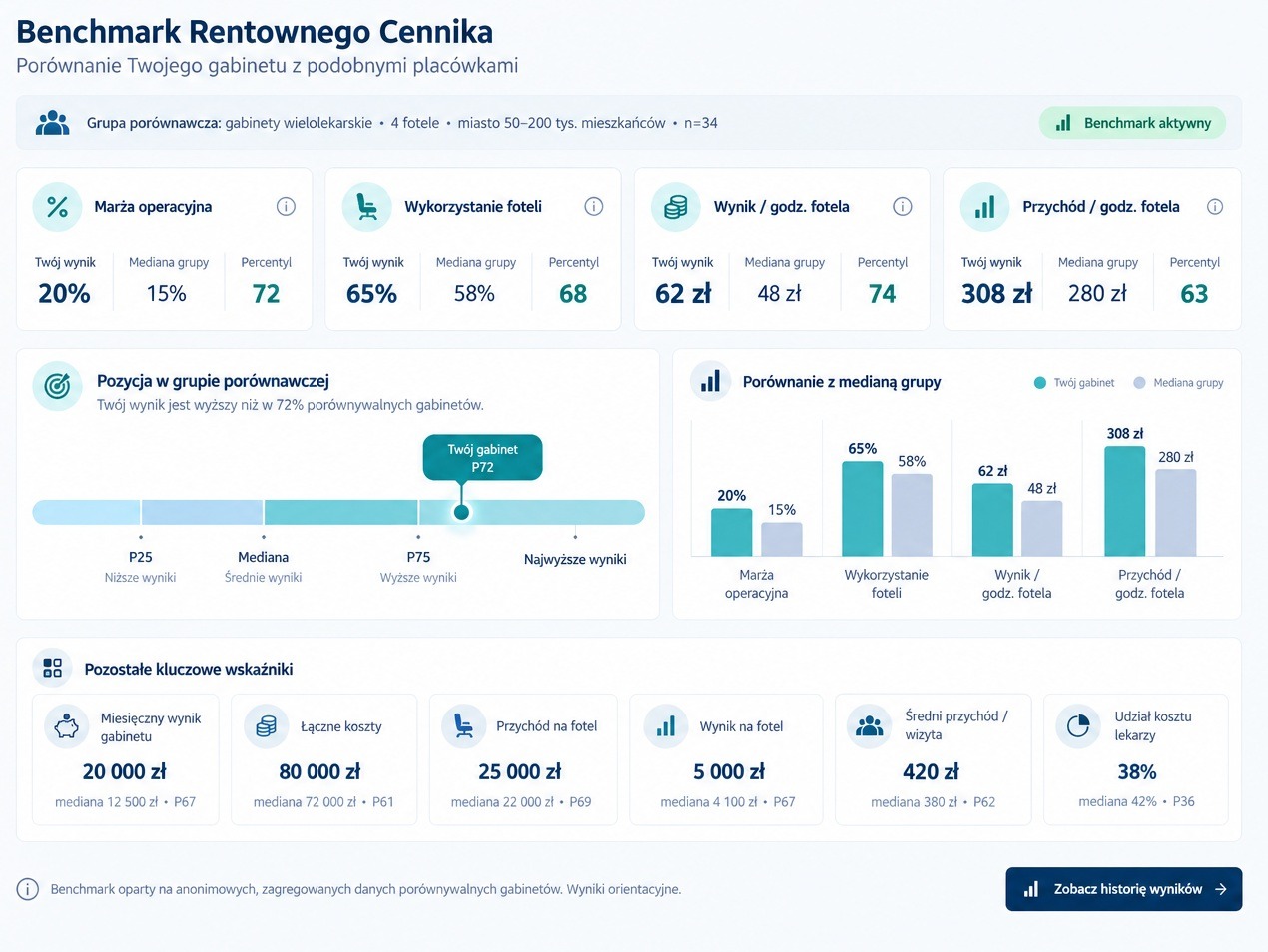Click the Grupa porównawcza description text
The width and height of the screenshot is (1268, 952).
pos(401,123)
